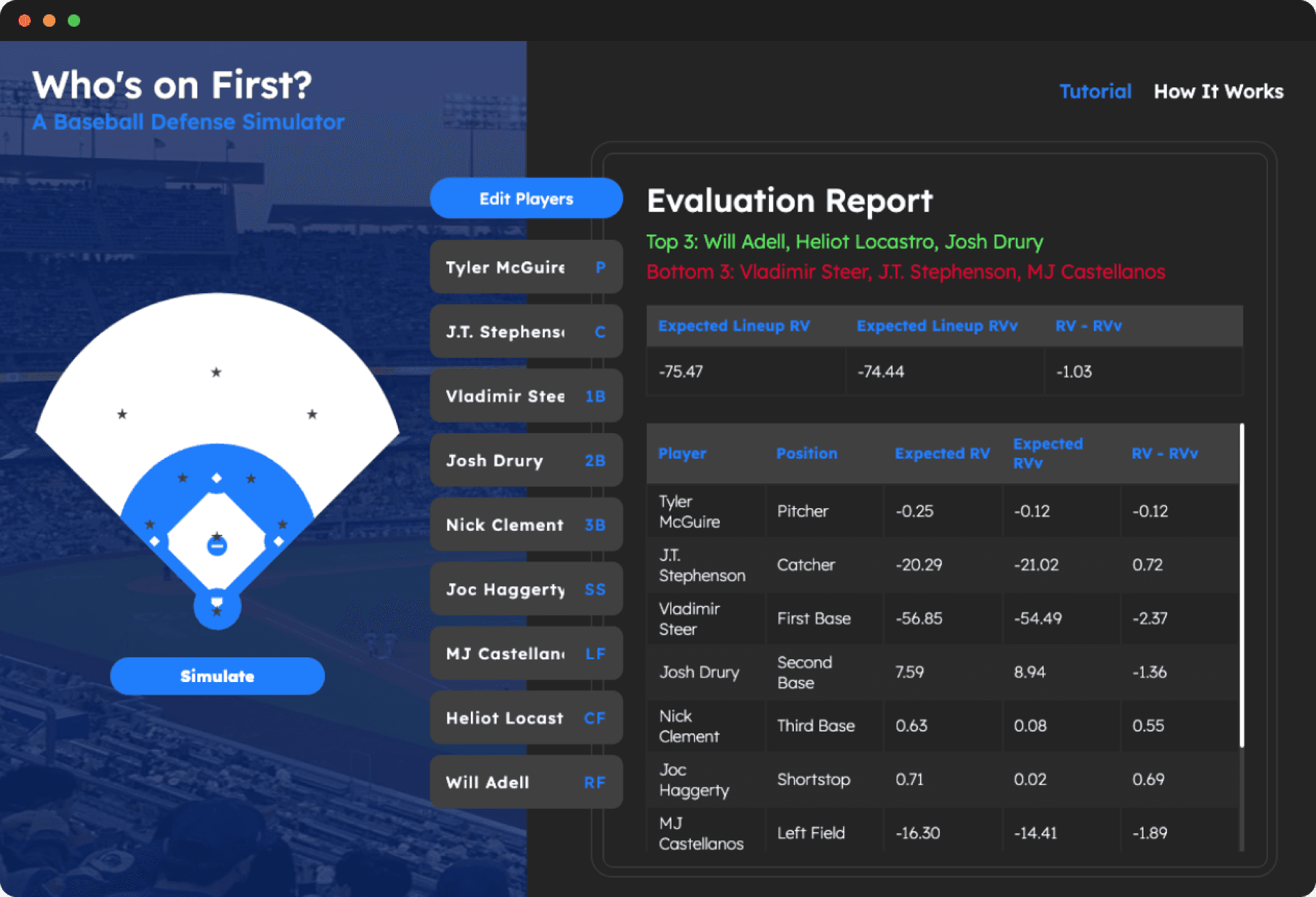Click the evaluation table vertical scrollbar
The image size is (1316, 897).
point(1241,586)
